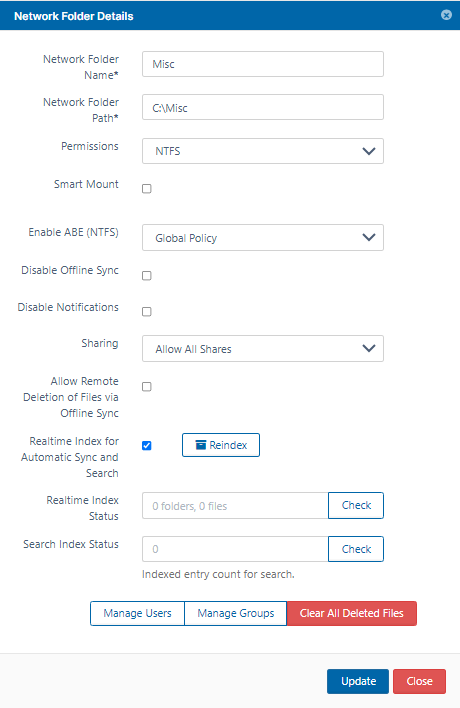This screenshot has width=460, height=708.
Task: Check the Disable Notifications box
Action: pos(147,312)
